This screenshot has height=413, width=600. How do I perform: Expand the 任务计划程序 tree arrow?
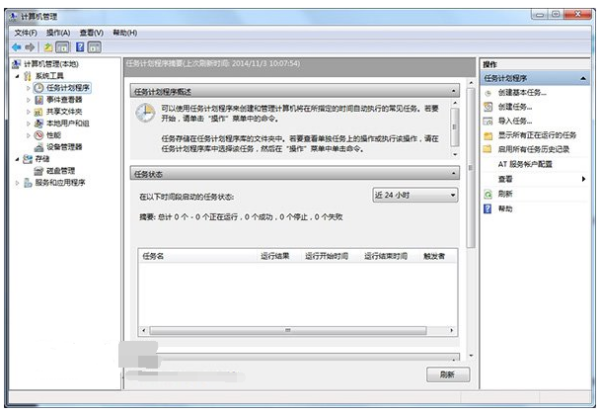tap(28, 88)
